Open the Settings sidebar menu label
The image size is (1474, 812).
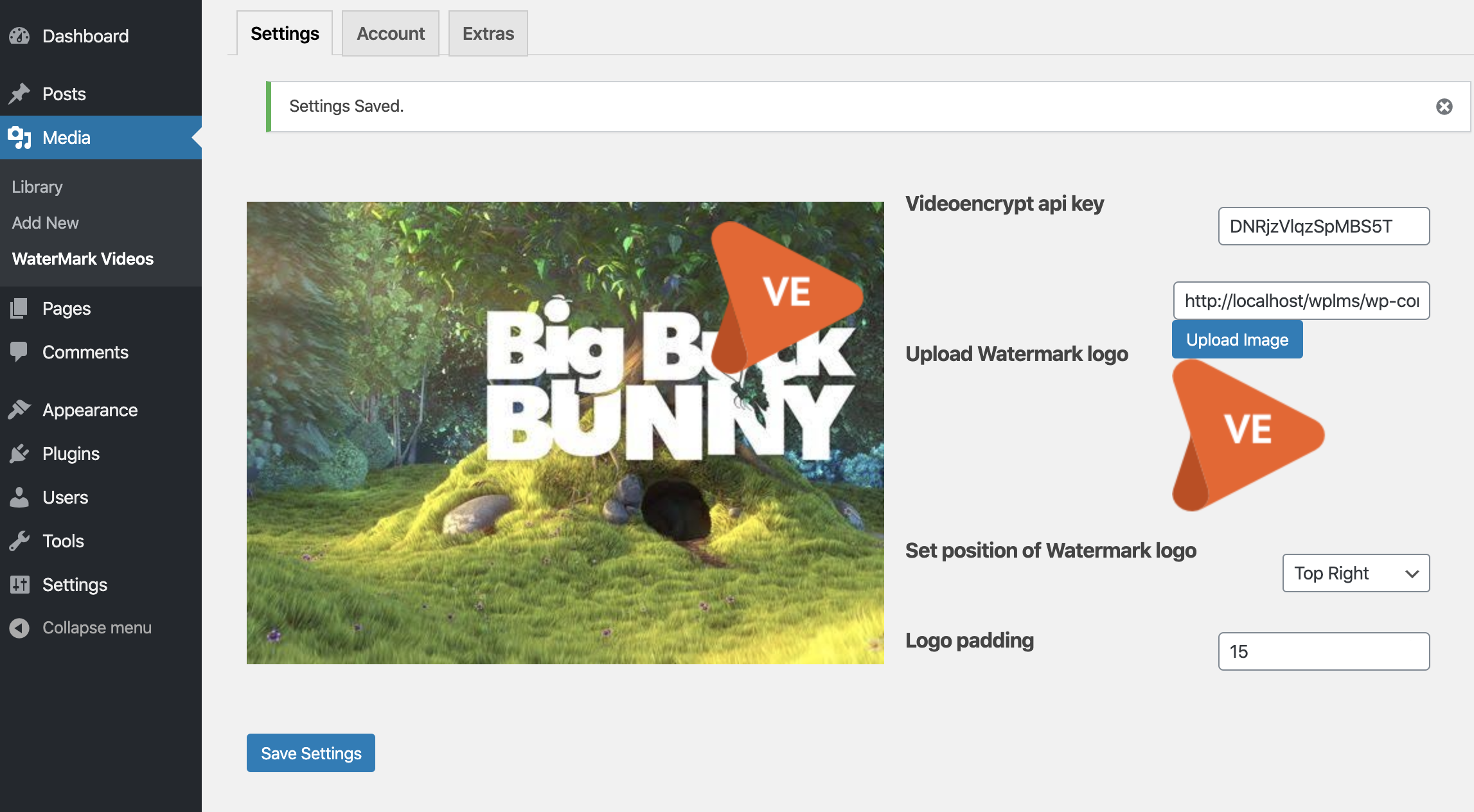pos(75,585)
